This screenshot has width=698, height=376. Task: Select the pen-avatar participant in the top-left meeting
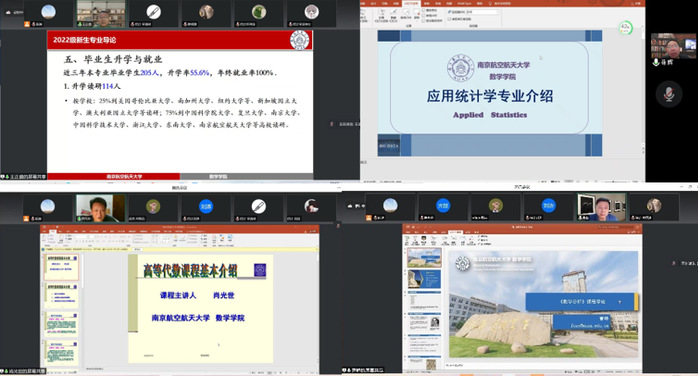153,13
